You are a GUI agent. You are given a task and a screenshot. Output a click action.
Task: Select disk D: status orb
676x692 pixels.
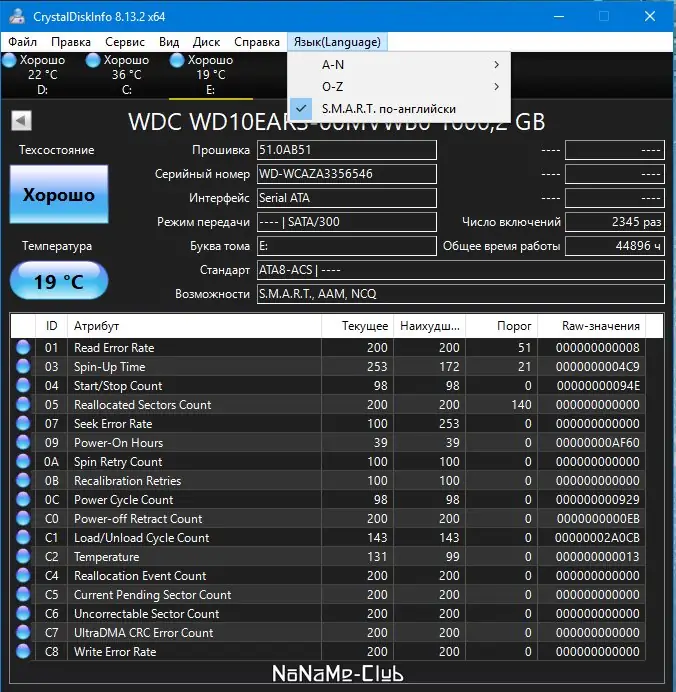click(9, 60)
